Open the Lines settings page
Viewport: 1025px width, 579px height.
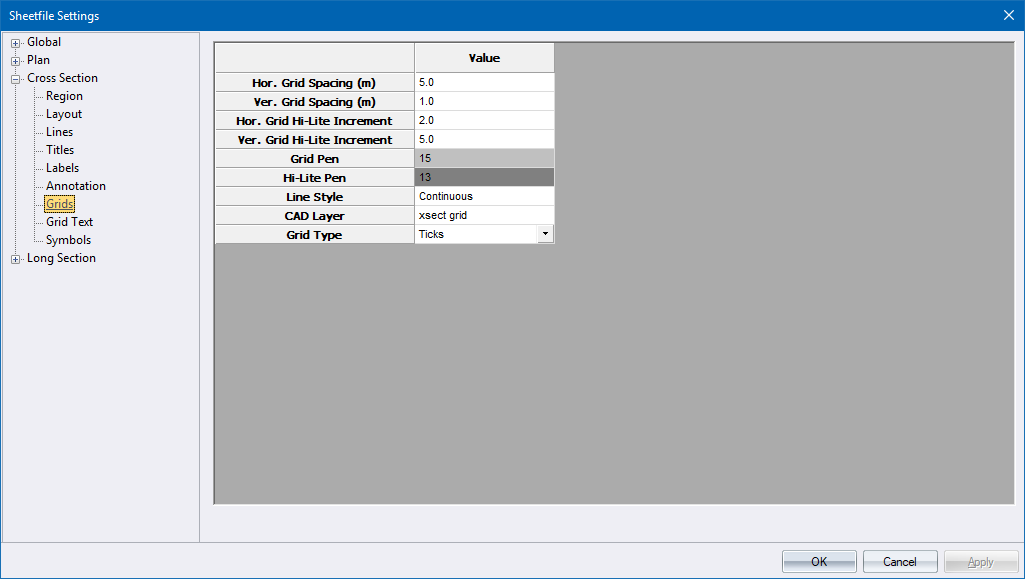(x=59, y=132)
